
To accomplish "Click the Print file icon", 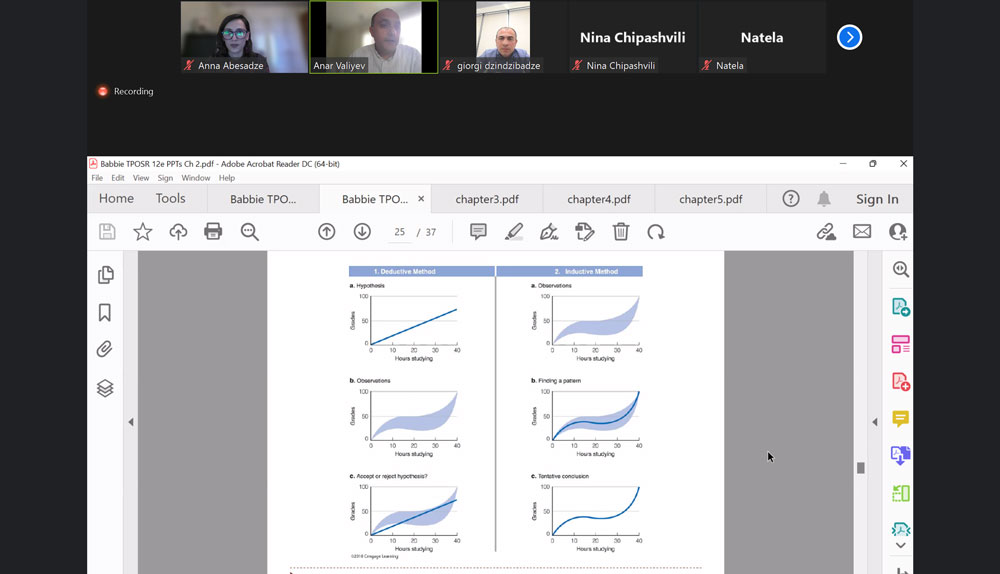I will click(213, 232).
